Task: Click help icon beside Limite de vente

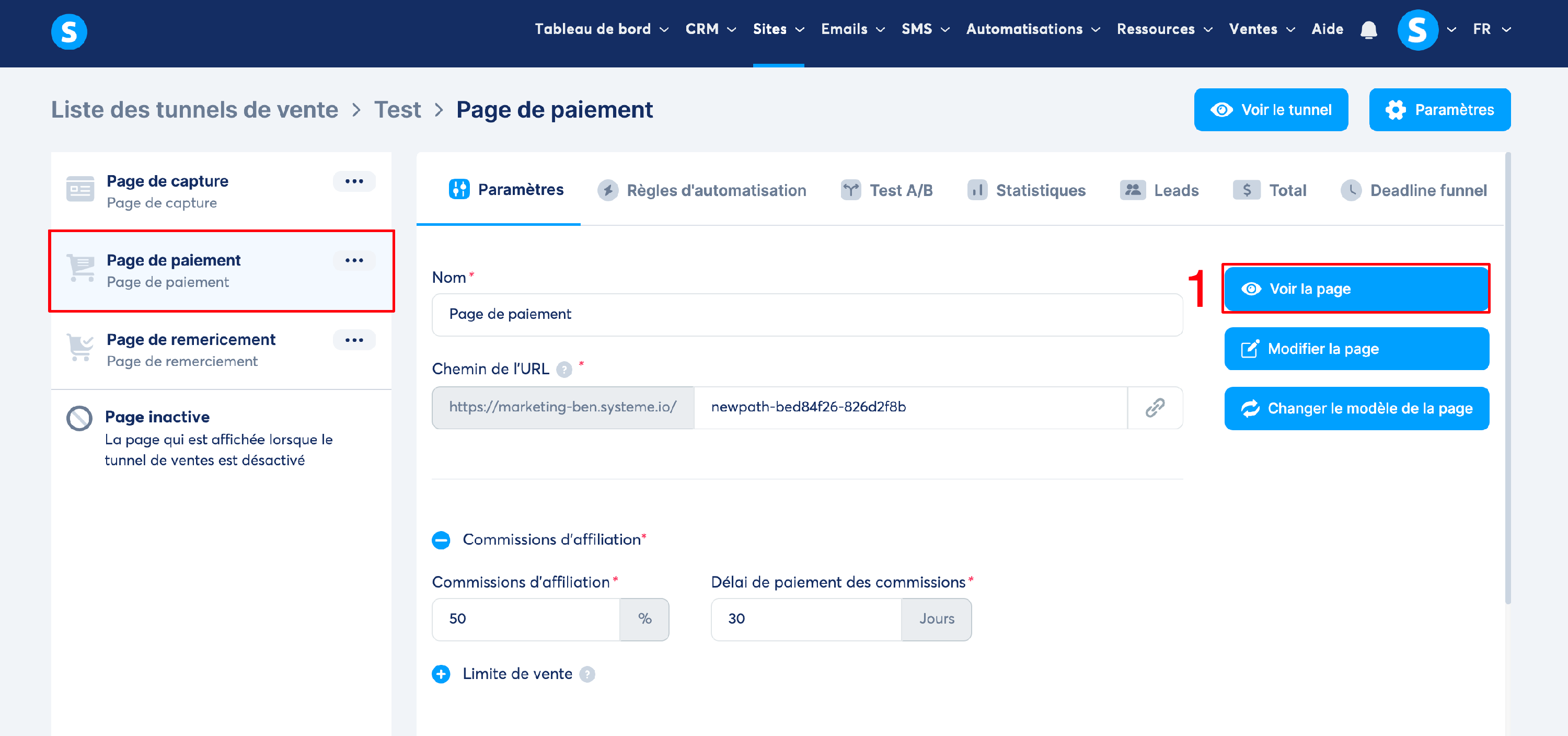Action: point(587,674)
